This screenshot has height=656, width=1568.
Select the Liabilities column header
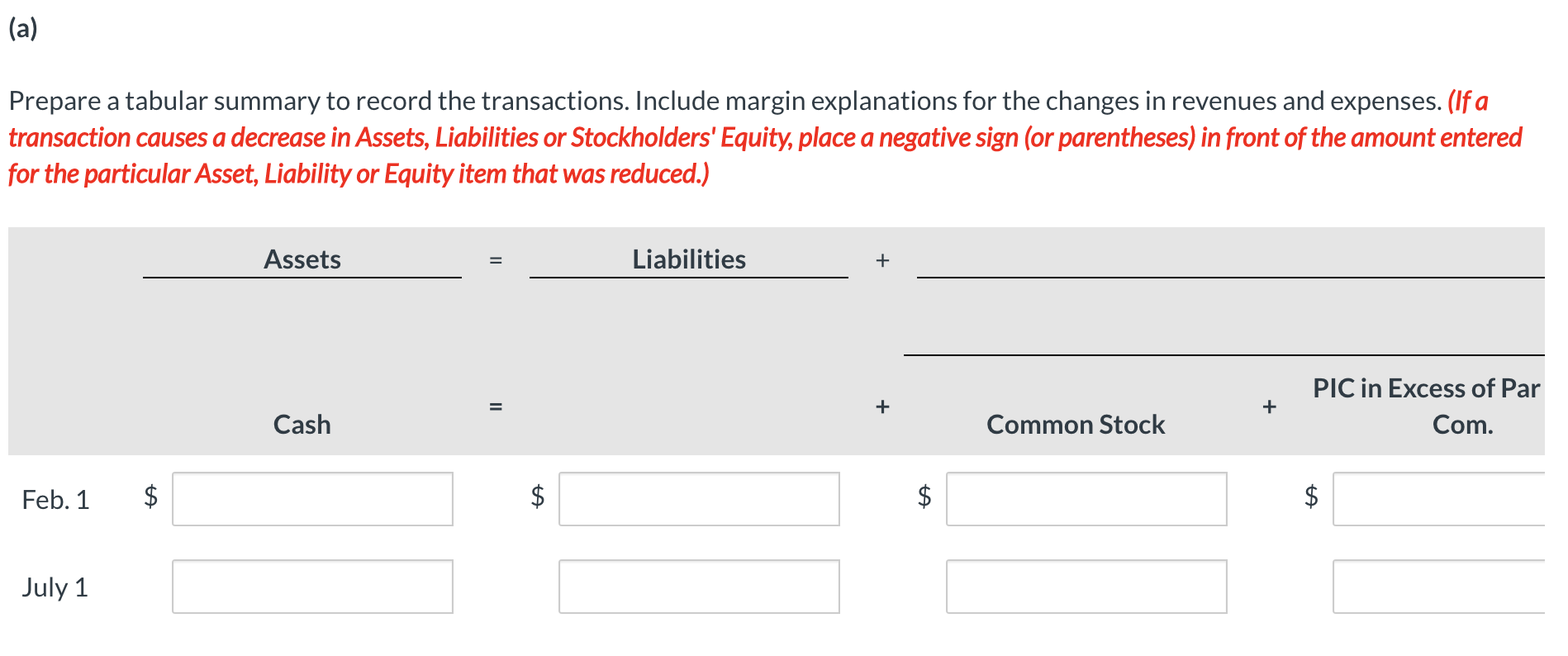click(689, 259)
